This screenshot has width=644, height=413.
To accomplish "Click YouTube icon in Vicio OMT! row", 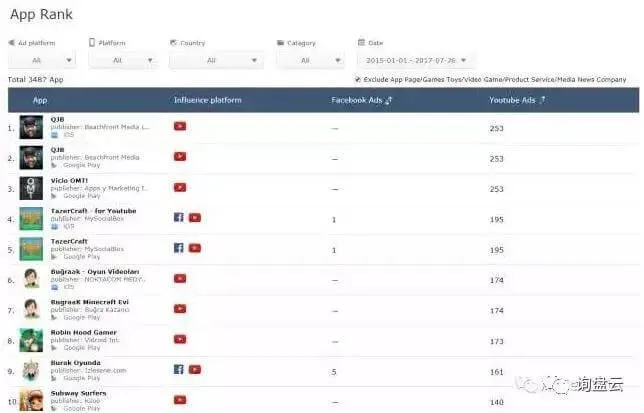I will tap(180, 187).
